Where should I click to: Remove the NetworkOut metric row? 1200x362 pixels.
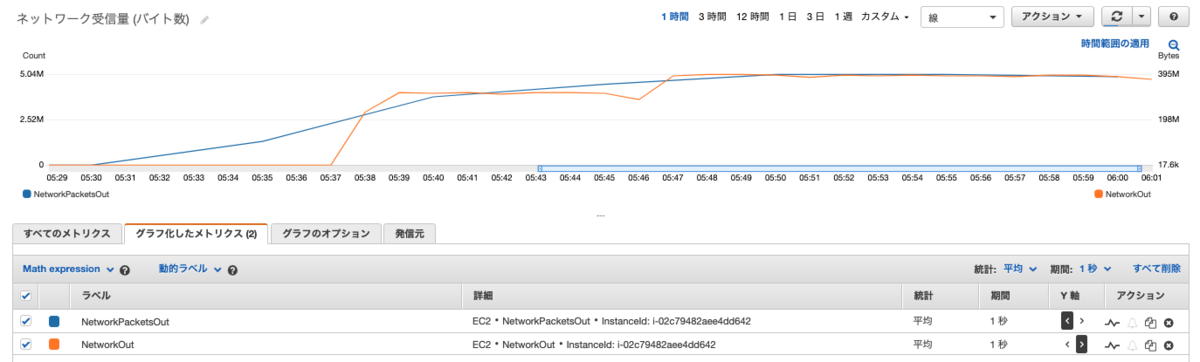[1168, 345]
